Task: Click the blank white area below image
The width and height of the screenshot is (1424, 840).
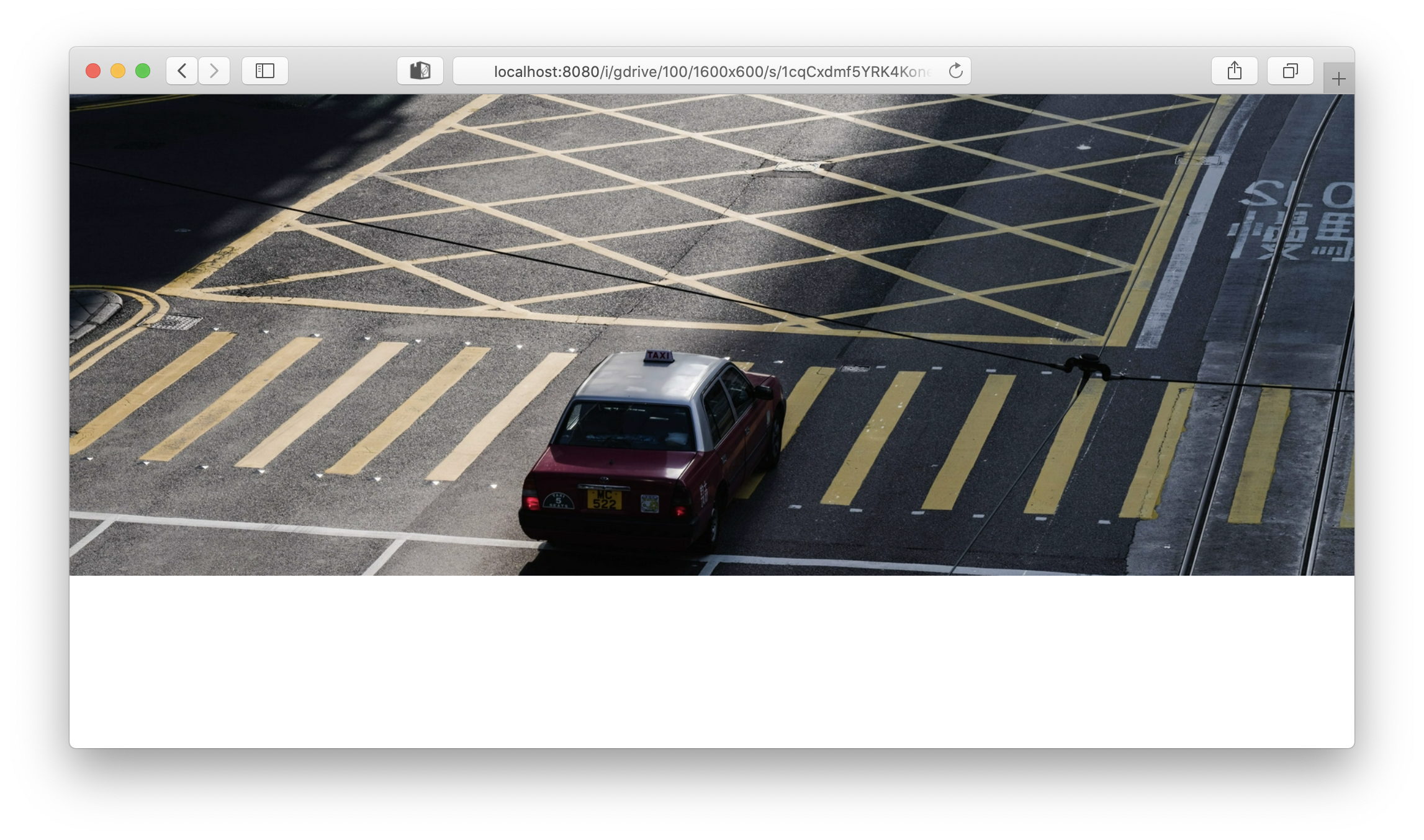Action: pyautogui.click(x=711, y=661)
